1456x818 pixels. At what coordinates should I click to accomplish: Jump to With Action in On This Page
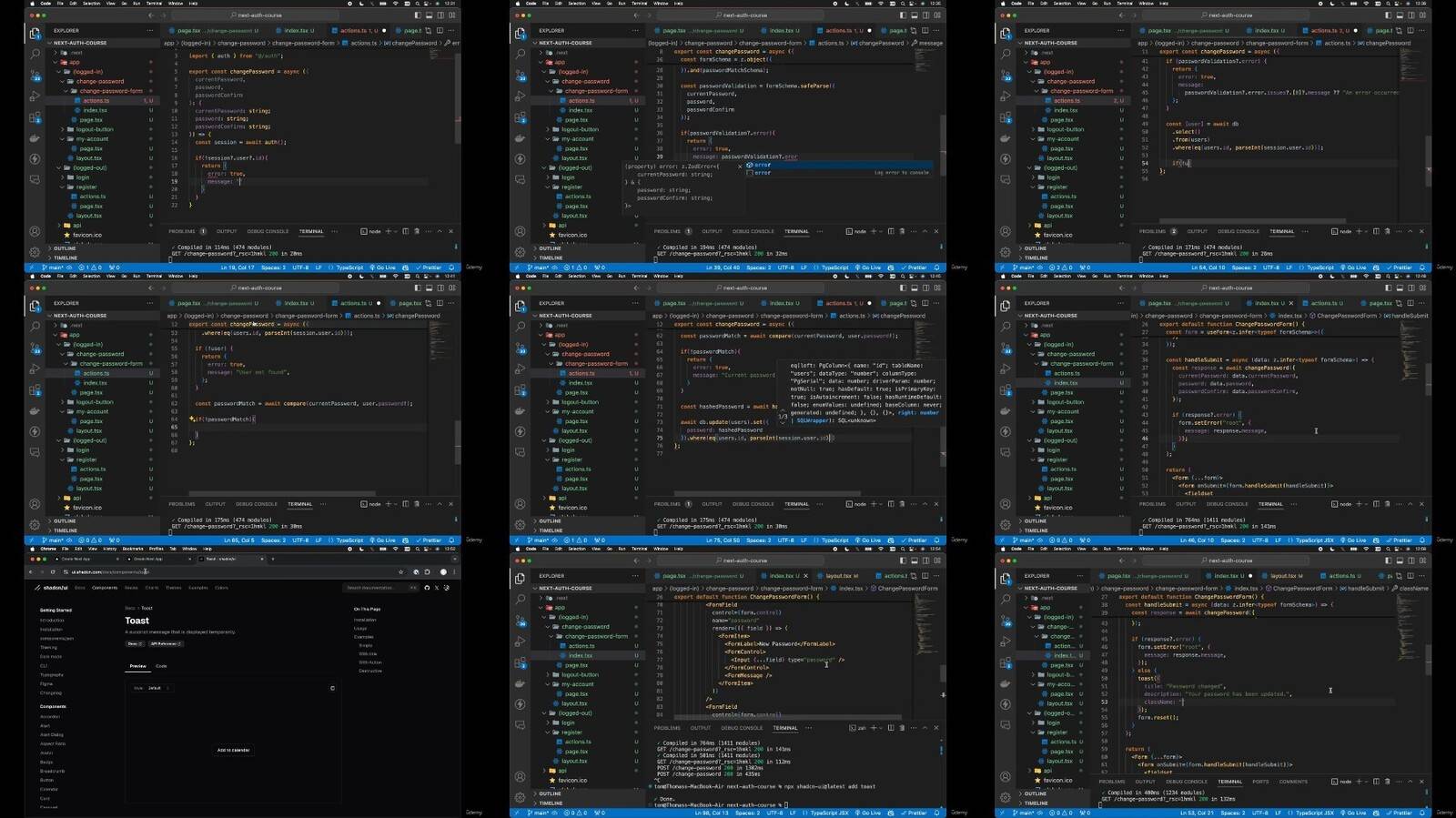pos(369,662)
